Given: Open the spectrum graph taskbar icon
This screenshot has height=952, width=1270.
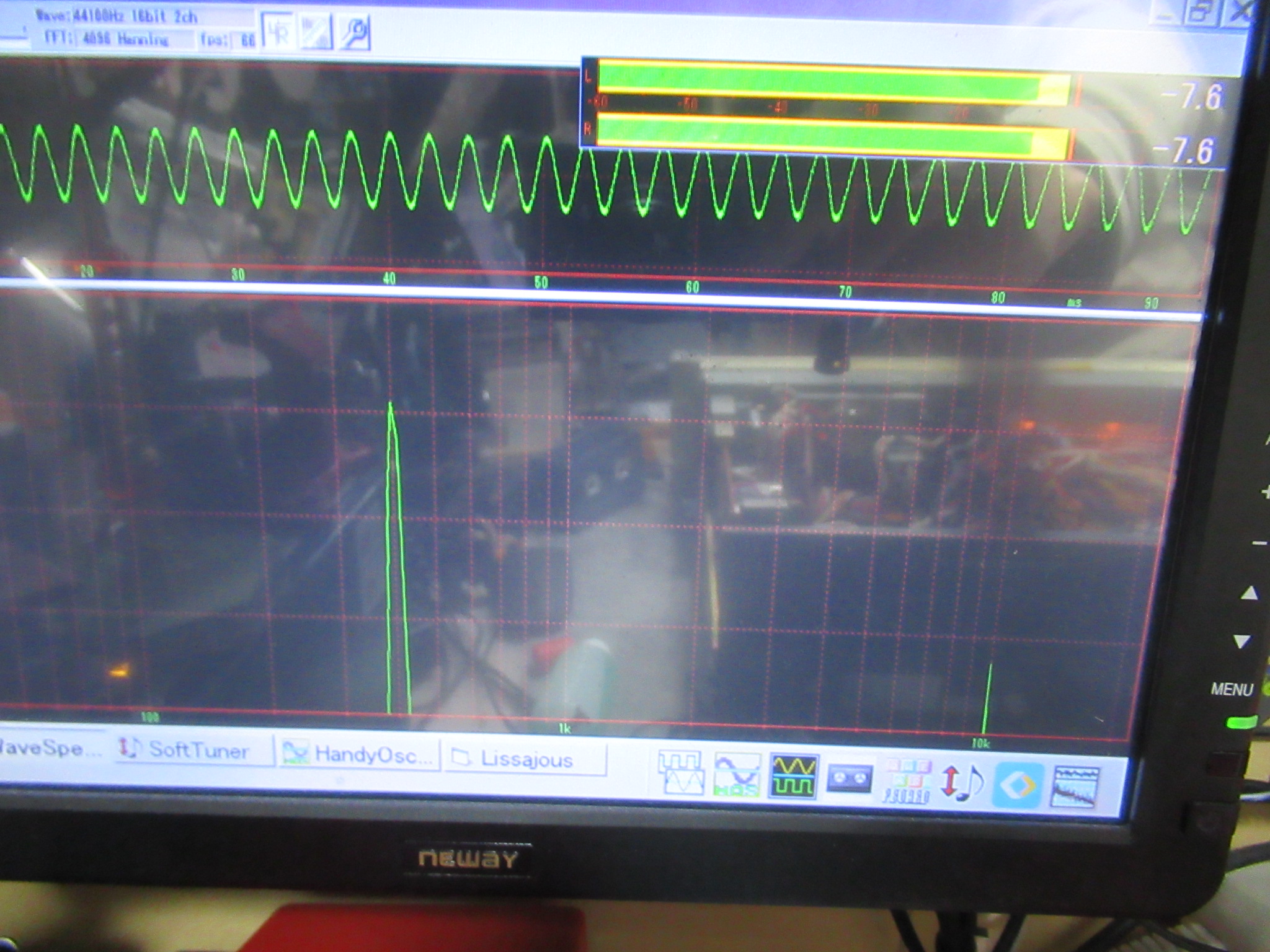Looking at the screenshot, I should coord(1075,787).
